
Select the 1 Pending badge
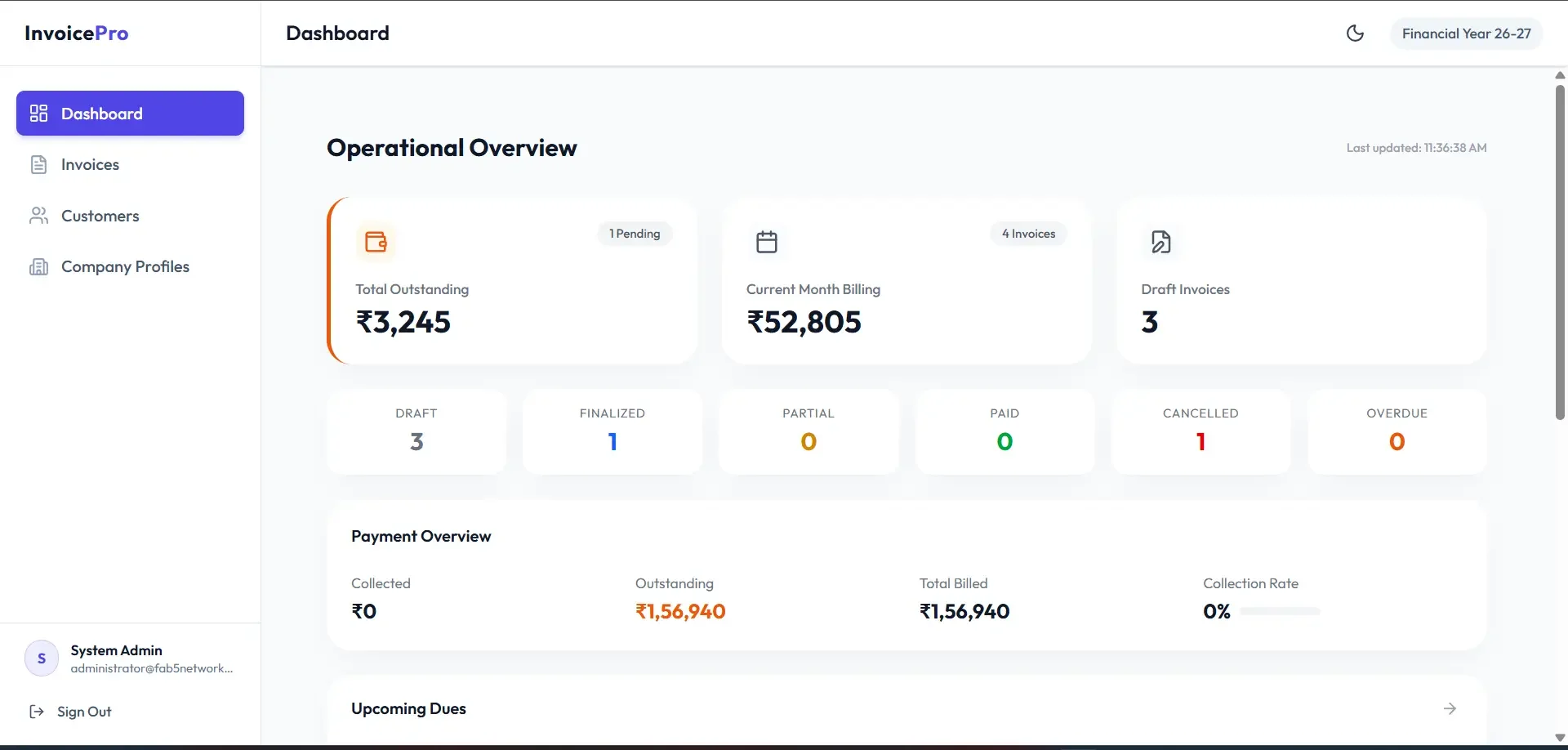(x=635, y=234)
